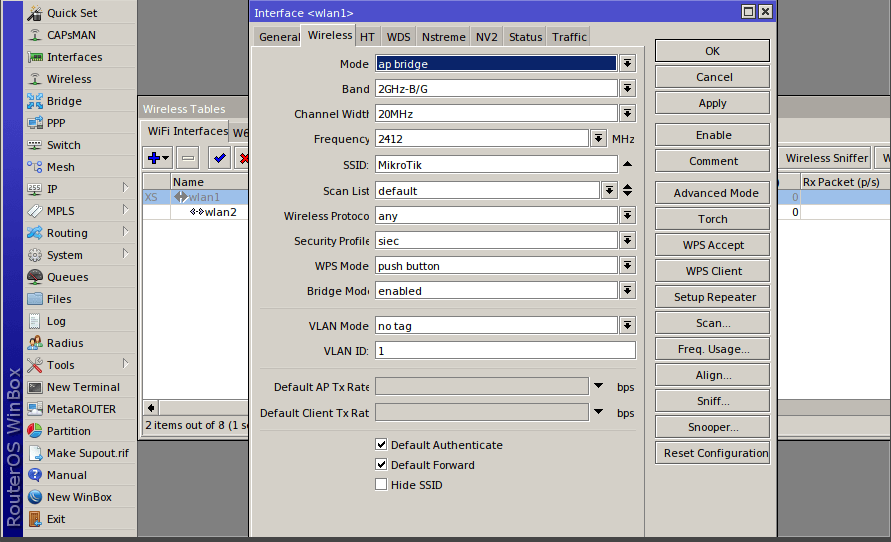The height and width of the screenshot is (542, 891).
Task: Toggle Default Authenticate checkbox
Action: coord(381,445)
